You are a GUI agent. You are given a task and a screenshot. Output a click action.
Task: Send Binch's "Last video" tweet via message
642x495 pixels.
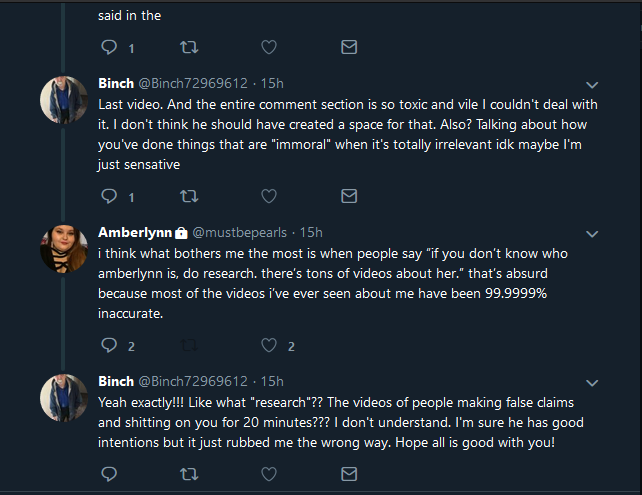point(349,196)
